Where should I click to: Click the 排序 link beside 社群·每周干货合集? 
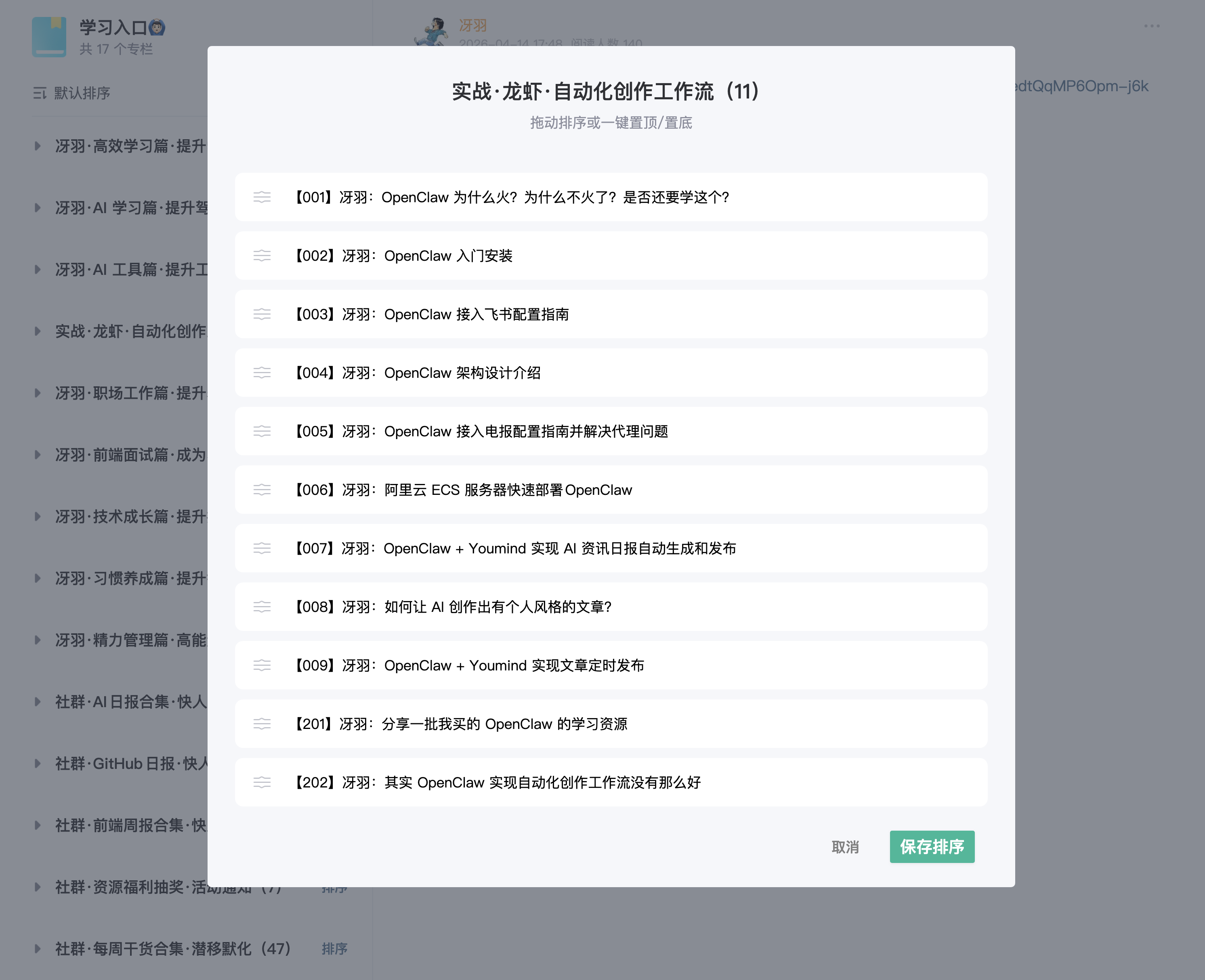(335, 949)
